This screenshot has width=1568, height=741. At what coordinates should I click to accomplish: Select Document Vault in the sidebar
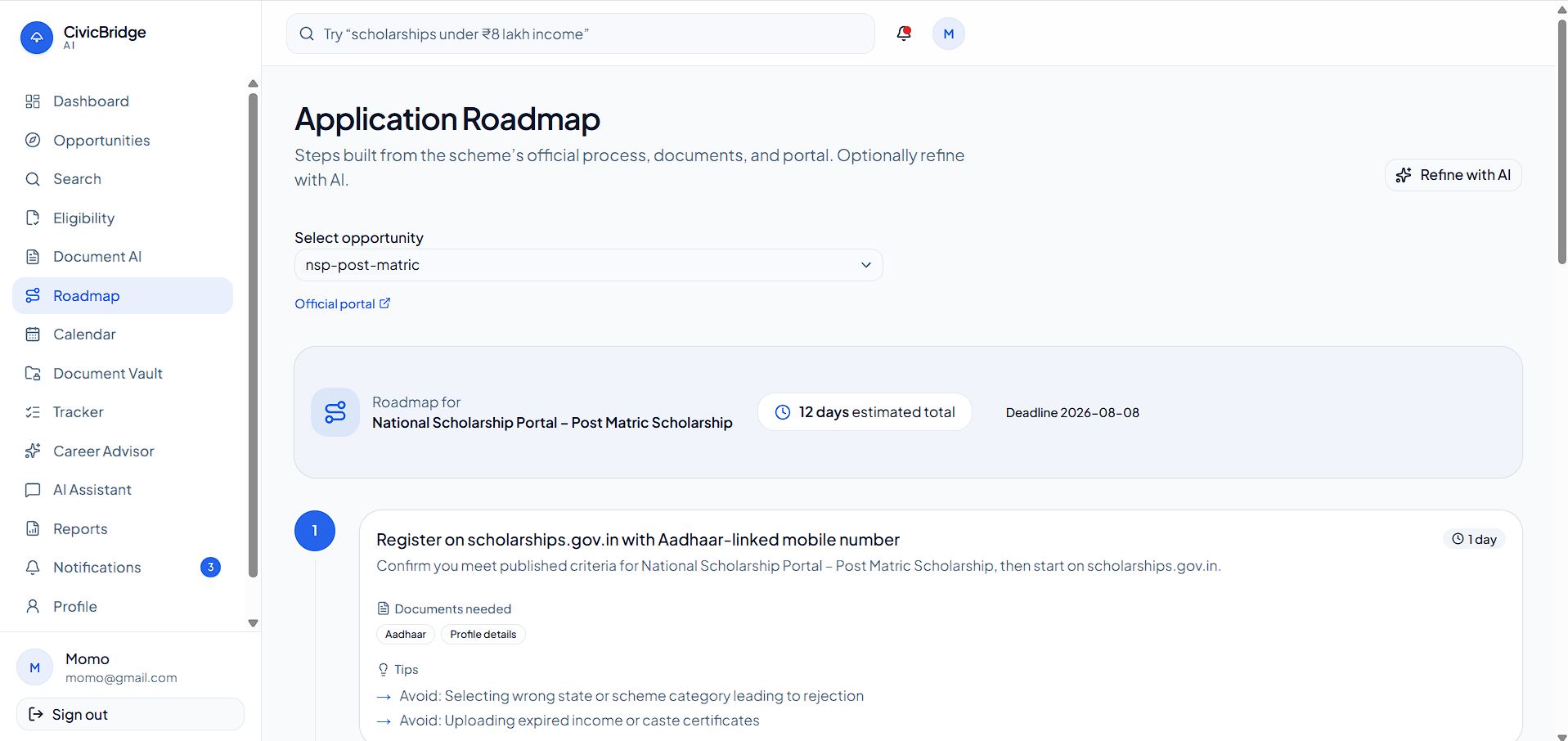tap(123, 373)
